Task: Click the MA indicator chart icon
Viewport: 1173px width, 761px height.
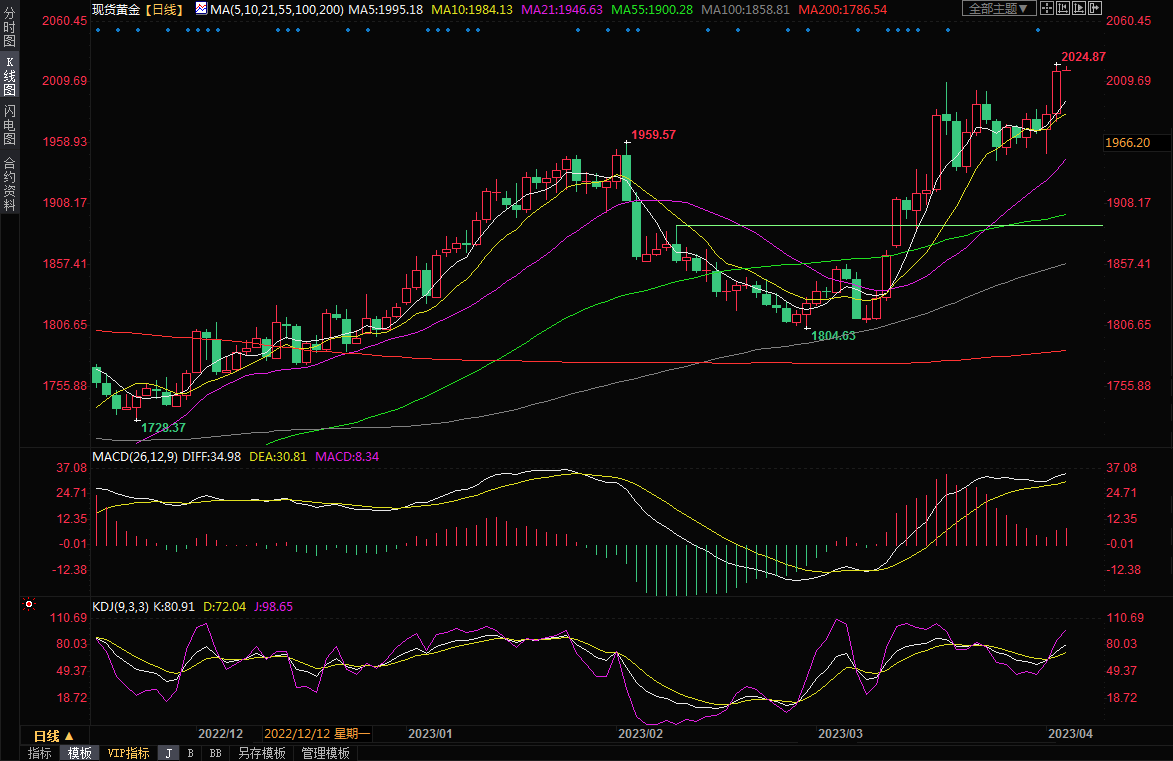Action: click(201, 9)
